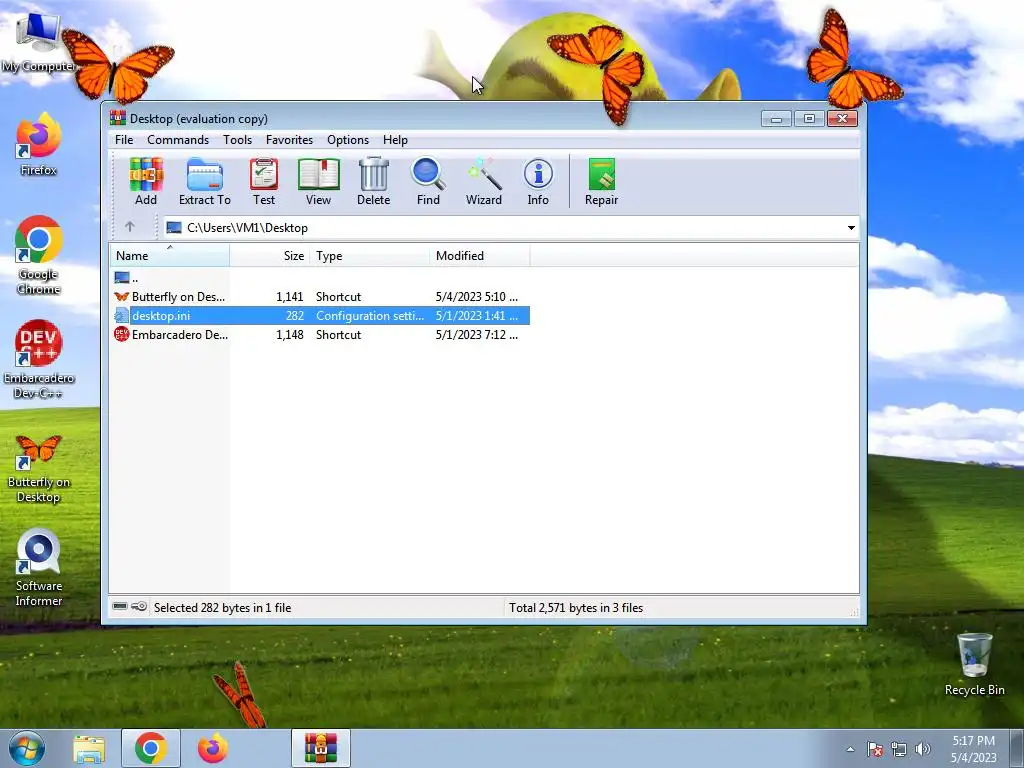Select the Butterfly on Des... file row
This screenshot has height=768, width=1024.
pos(320,296)
